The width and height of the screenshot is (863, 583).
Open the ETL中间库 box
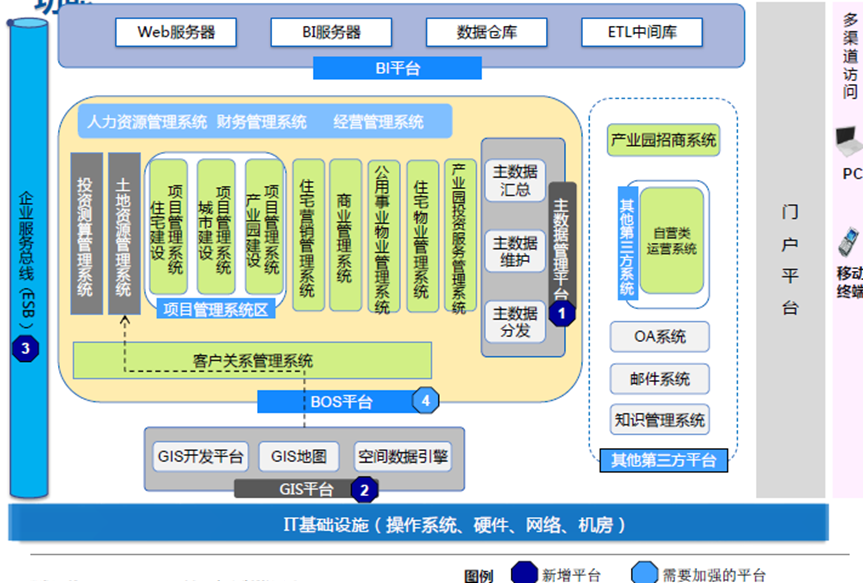point(640,32)
